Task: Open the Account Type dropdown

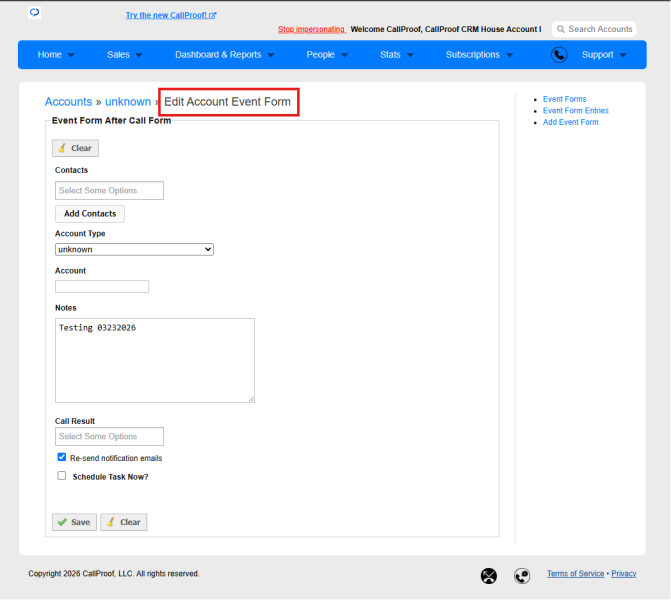Action: pyautogui.click(x=134, y=250)
